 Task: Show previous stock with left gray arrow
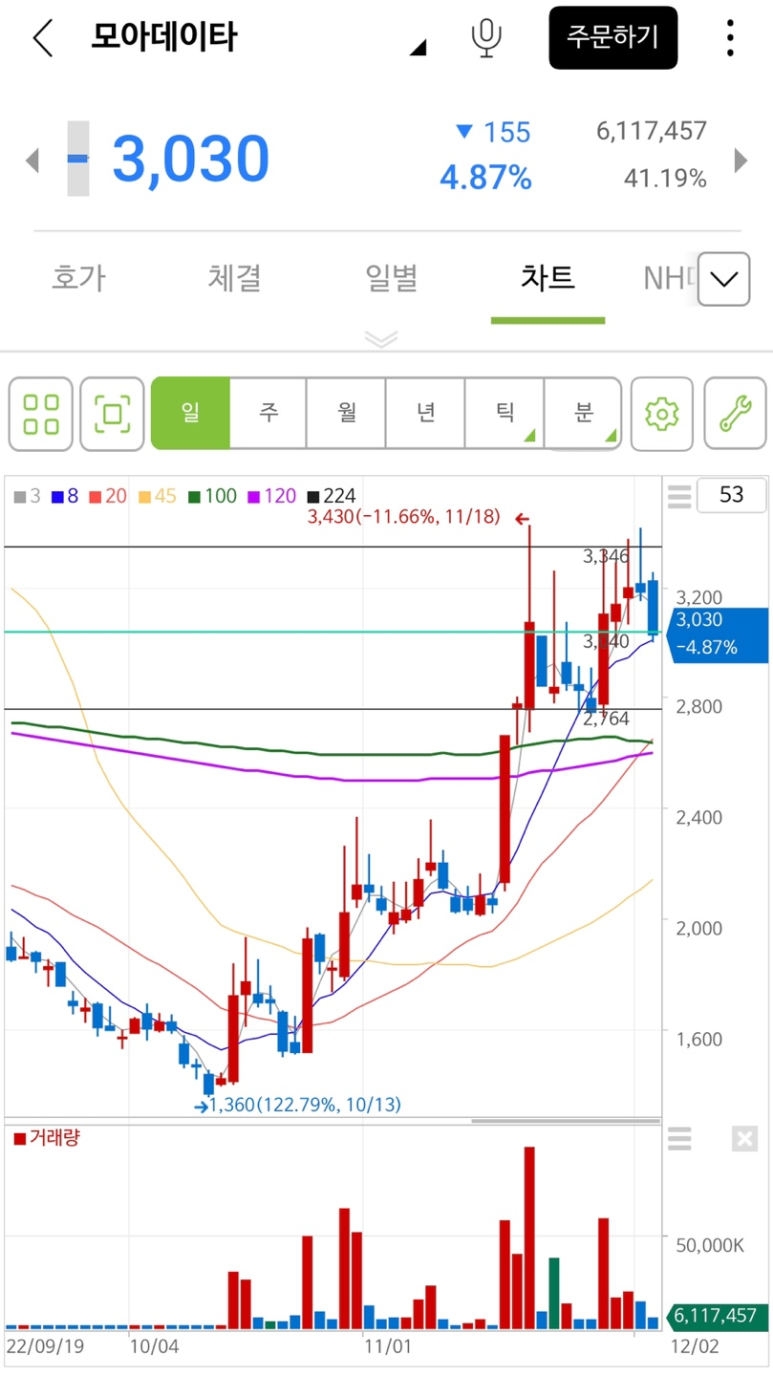(x=32, y=160)
